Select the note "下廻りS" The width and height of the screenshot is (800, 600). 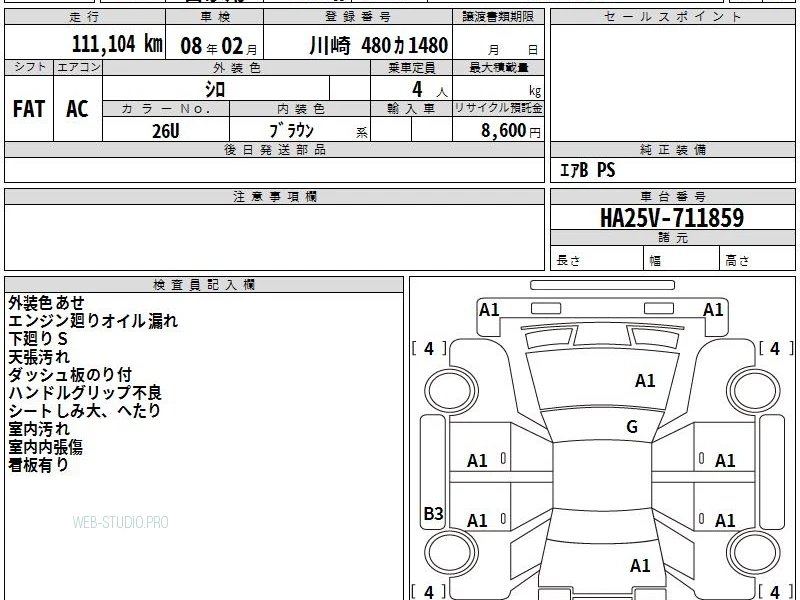38,339
